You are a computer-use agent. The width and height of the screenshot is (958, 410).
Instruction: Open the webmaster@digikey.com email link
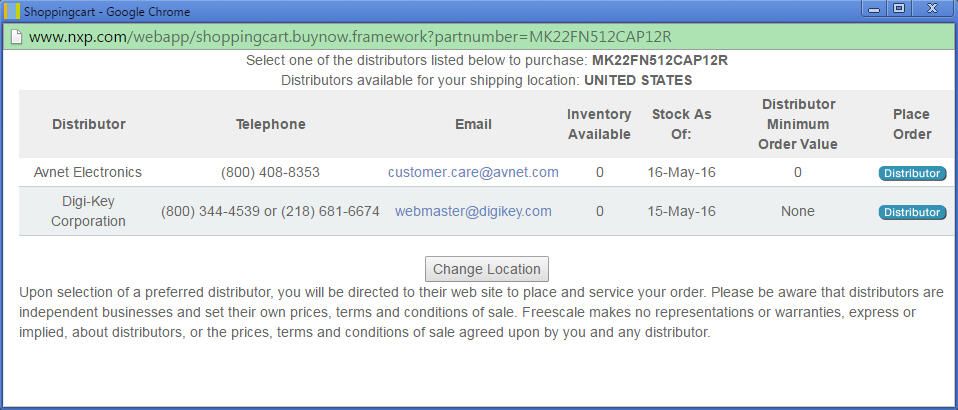tap(473, 211)
